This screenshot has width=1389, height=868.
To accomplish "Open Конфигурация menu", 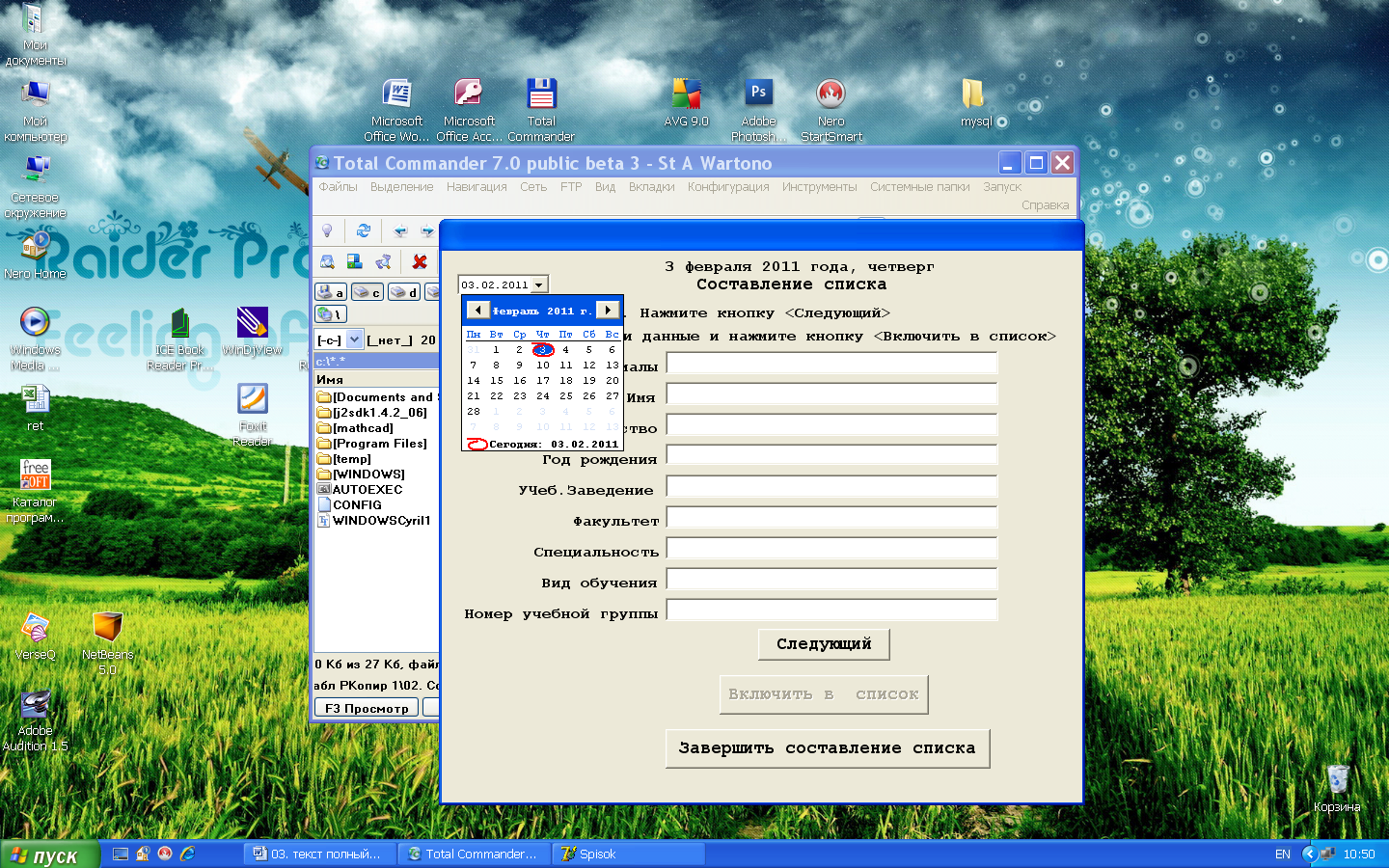I will click(x=728, y=187).
